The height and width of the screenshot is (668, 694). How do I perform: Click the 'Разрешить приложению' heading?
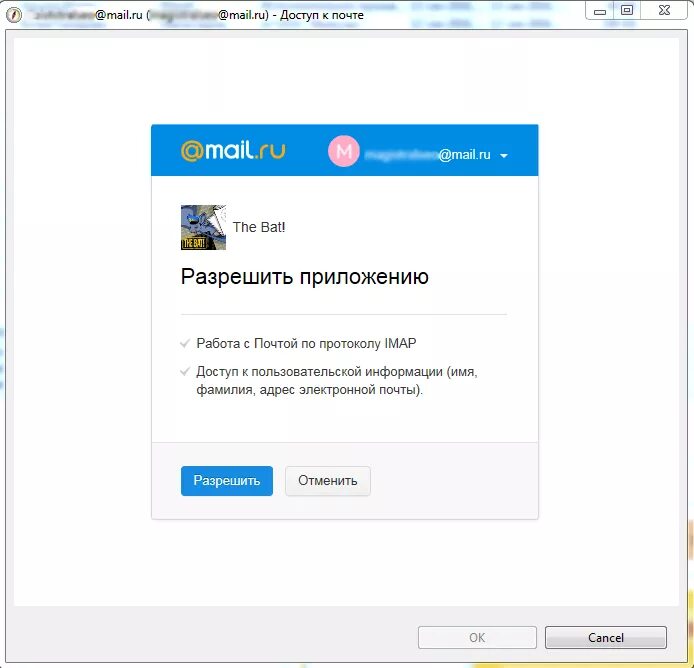305,277
